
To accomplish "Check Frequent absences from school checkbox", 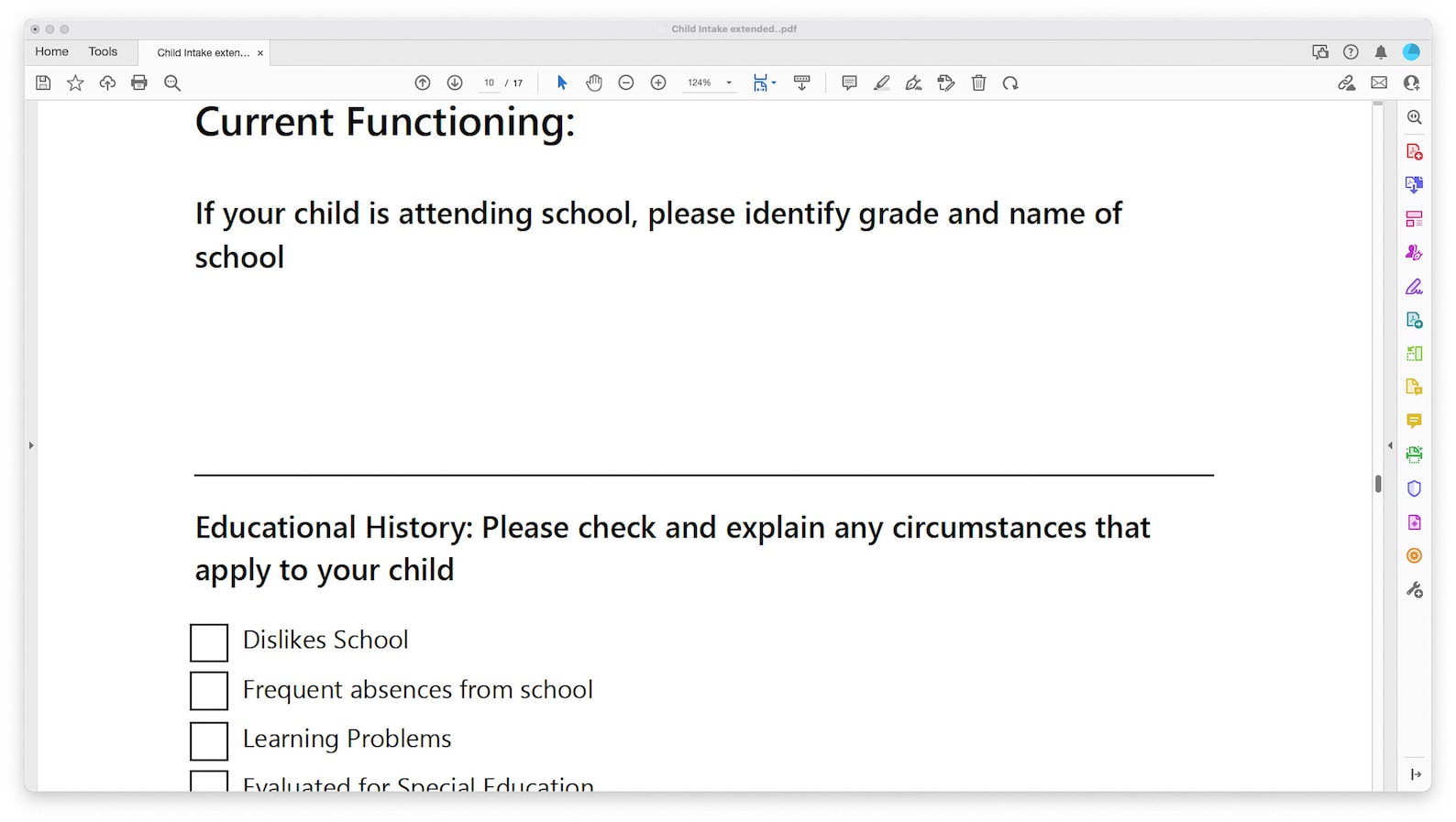I will 209,691.
